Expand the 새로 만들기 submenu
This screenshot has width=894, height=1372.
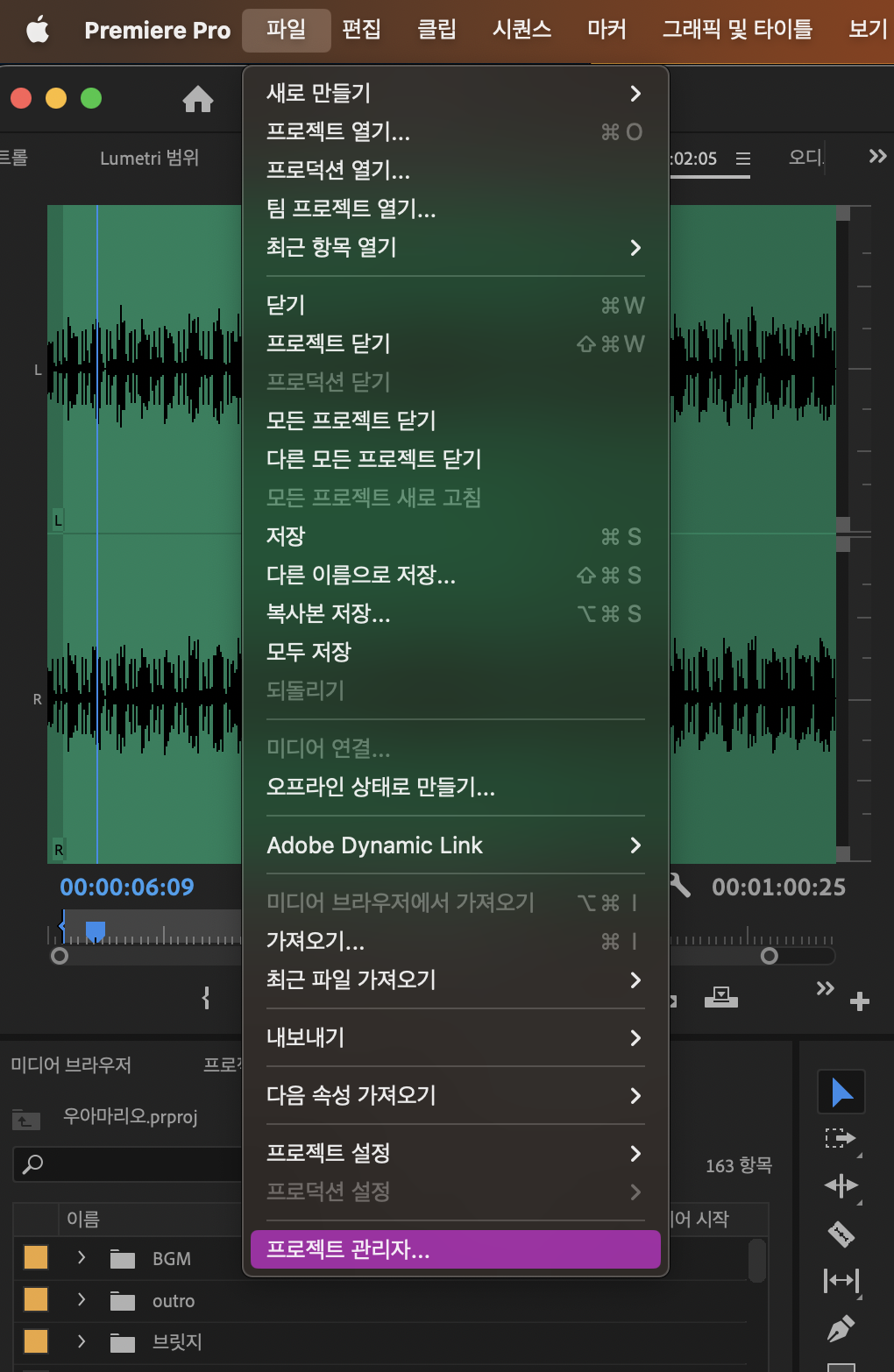click(x=455, y=93)
